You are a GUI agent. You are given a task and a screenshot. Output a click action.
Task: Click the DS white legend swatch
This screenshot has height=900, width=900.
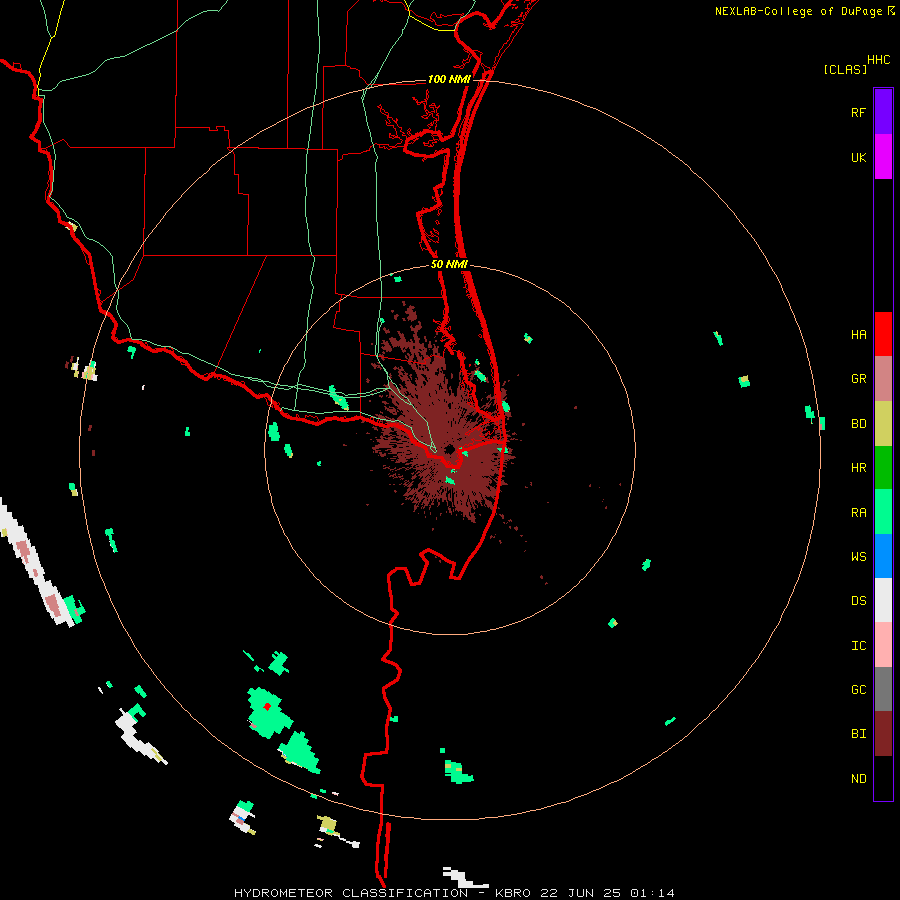tap(883, 600)
